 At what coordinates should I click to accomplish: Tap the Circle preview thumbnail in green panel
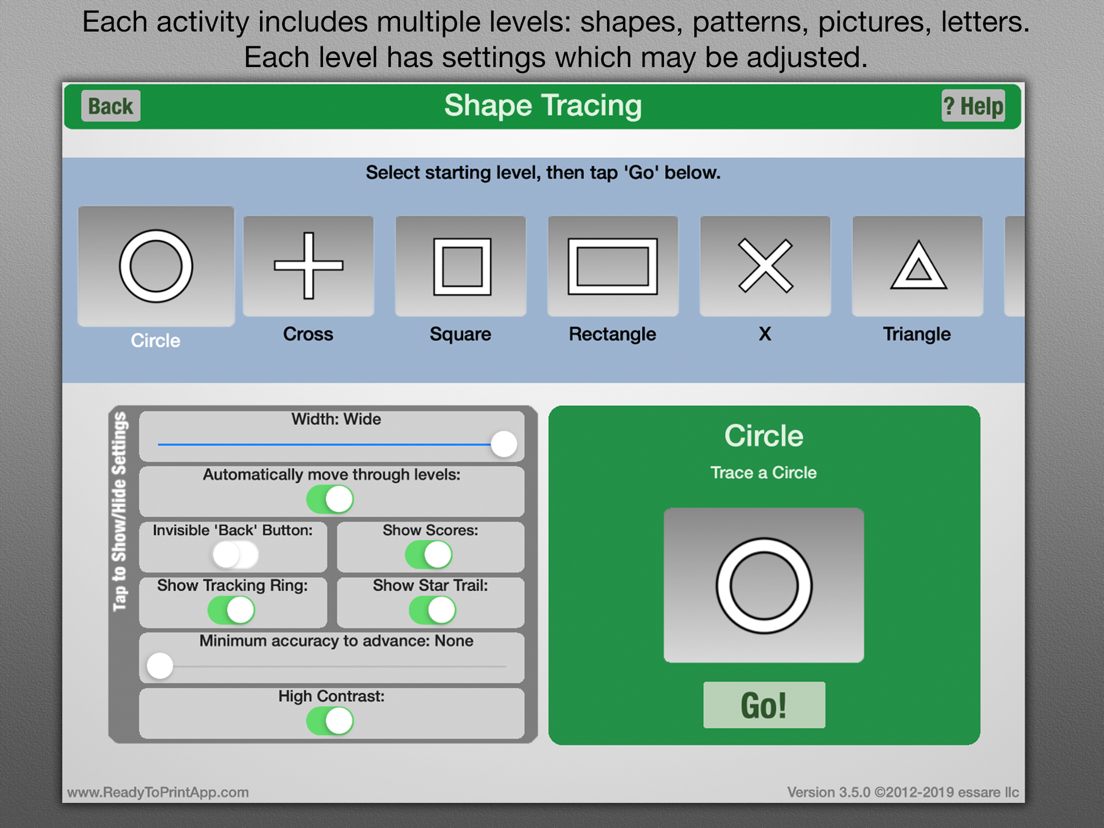(764, 585)
